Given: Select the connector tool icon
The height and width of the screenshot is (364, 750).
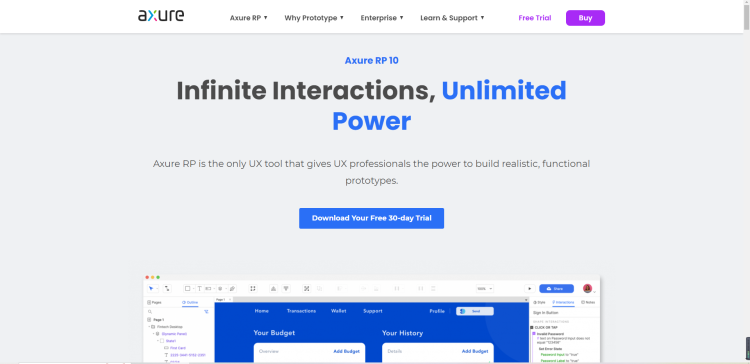Looking at the screenshot, I should click(167, 288).
